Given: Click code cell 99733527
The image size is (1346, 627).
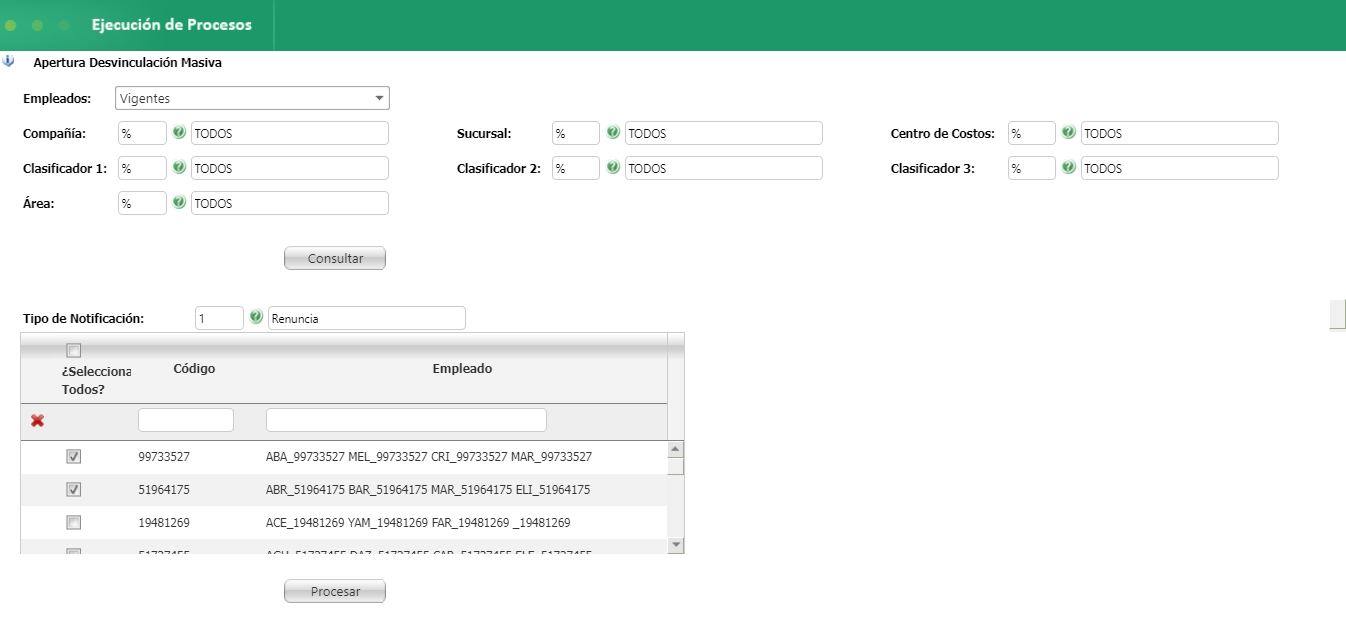Looking at the screenshot, I should 164,457.
